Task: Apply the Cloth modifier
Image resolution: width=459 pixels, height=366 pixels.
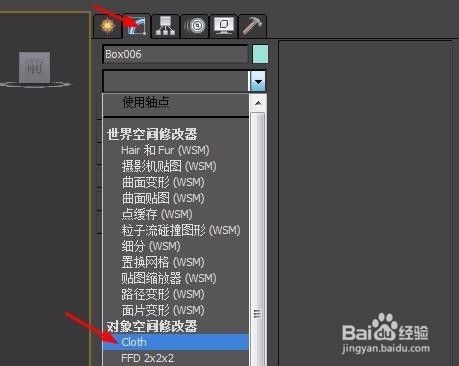Action: (176, 342)
